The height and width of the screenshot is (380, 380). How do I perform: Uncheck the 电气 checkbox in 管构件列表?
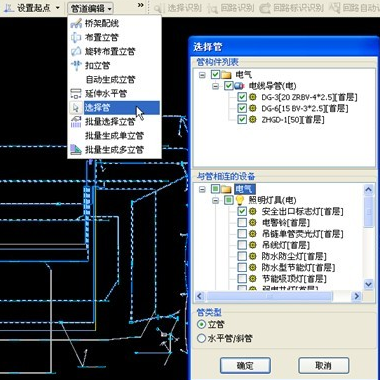click(215, 74)
